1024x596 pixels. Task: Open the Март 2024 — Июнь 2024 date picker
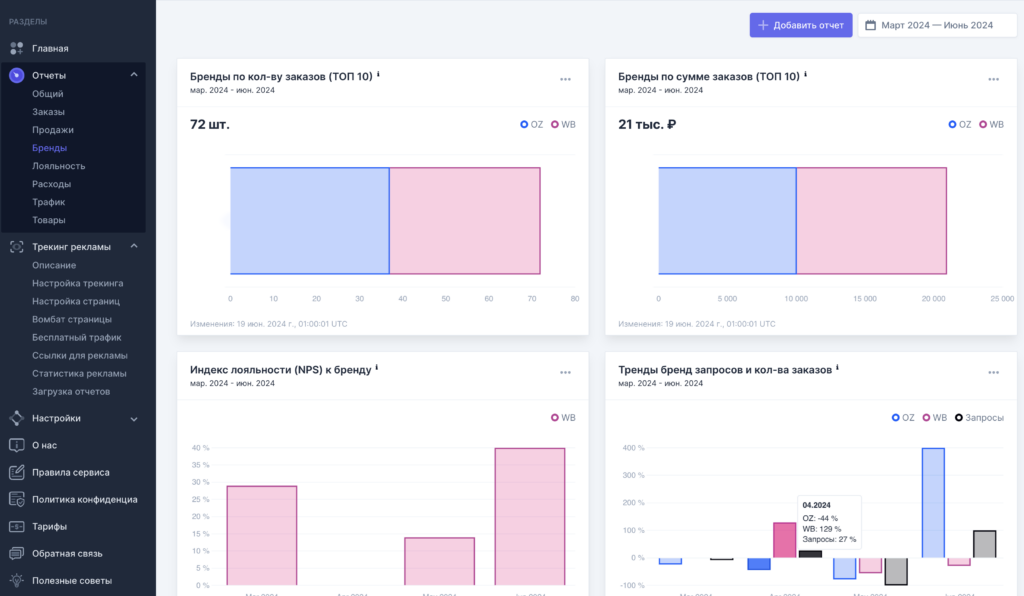[937, 25]
